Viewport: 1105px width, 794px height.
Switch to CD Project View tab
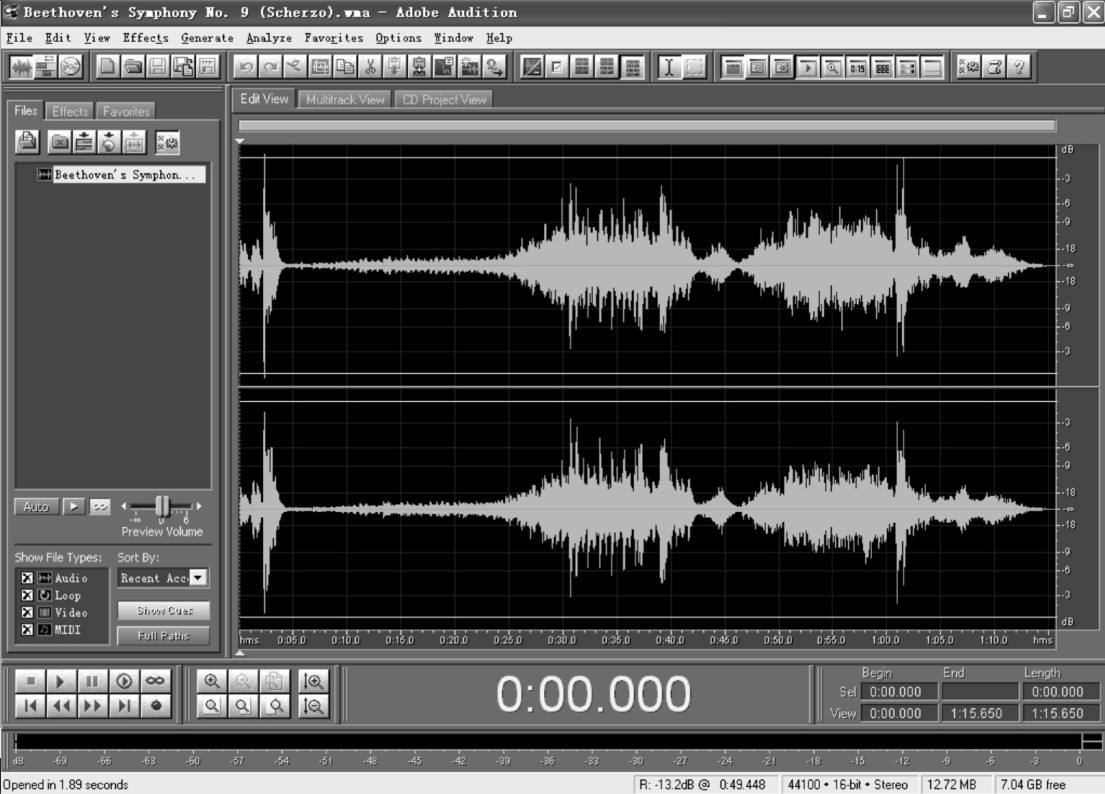pos(444,99)
